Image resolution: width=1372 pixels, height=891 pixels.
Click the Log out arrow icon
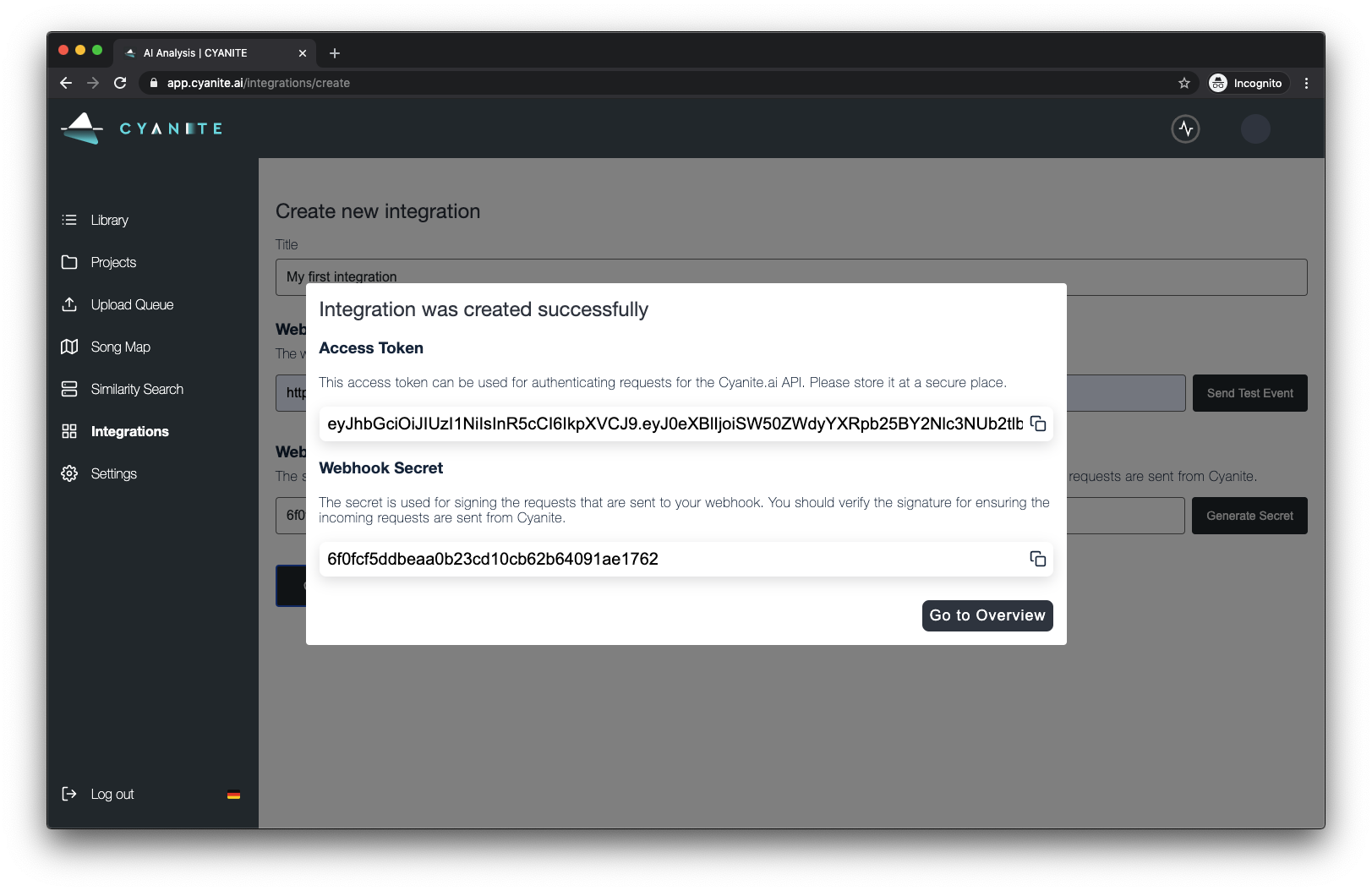tap(69, 793)
